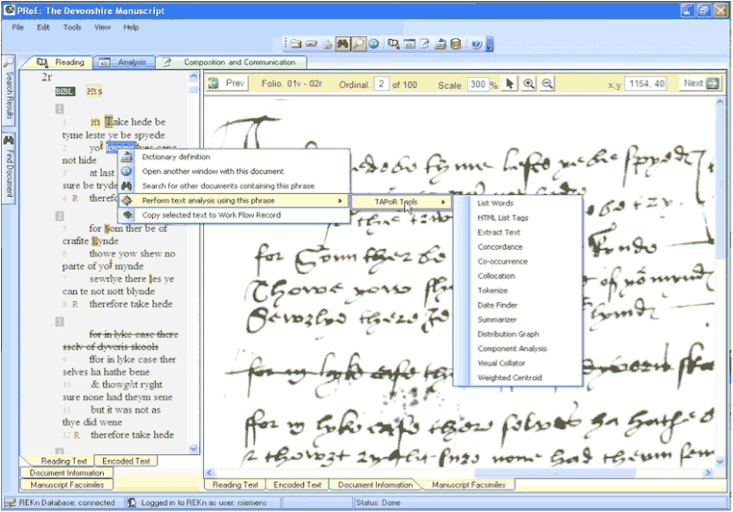Screen dimensions: 733x512
Task: Open the folder icon in the toolbar
Action: pyautogui.click(x=296, y=44)
